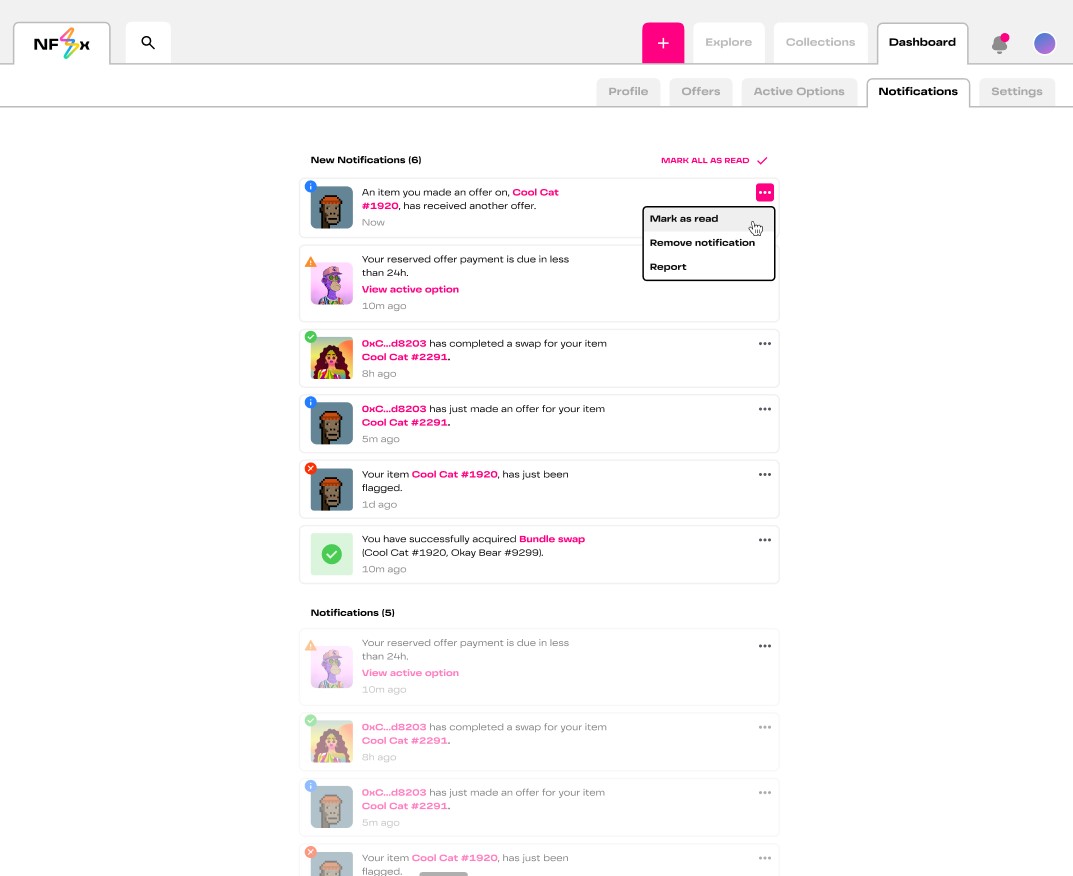Click the pink plus create button
This screenshot has width=1073, height=876.
[663, 43]
